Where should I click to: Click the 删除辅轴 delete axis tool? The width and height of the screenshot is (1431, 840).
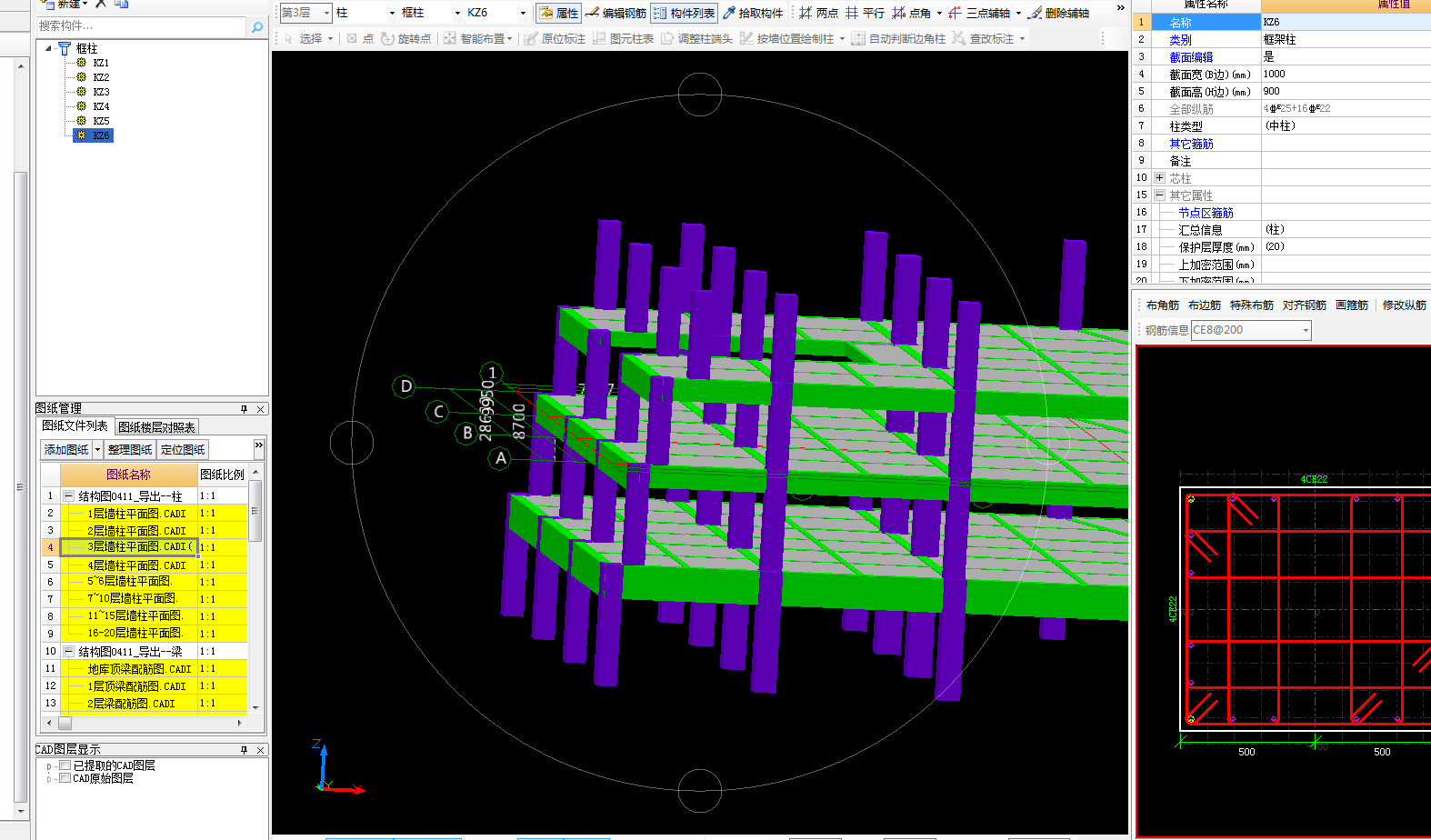pyautogui.click(x=1059, y=13)
